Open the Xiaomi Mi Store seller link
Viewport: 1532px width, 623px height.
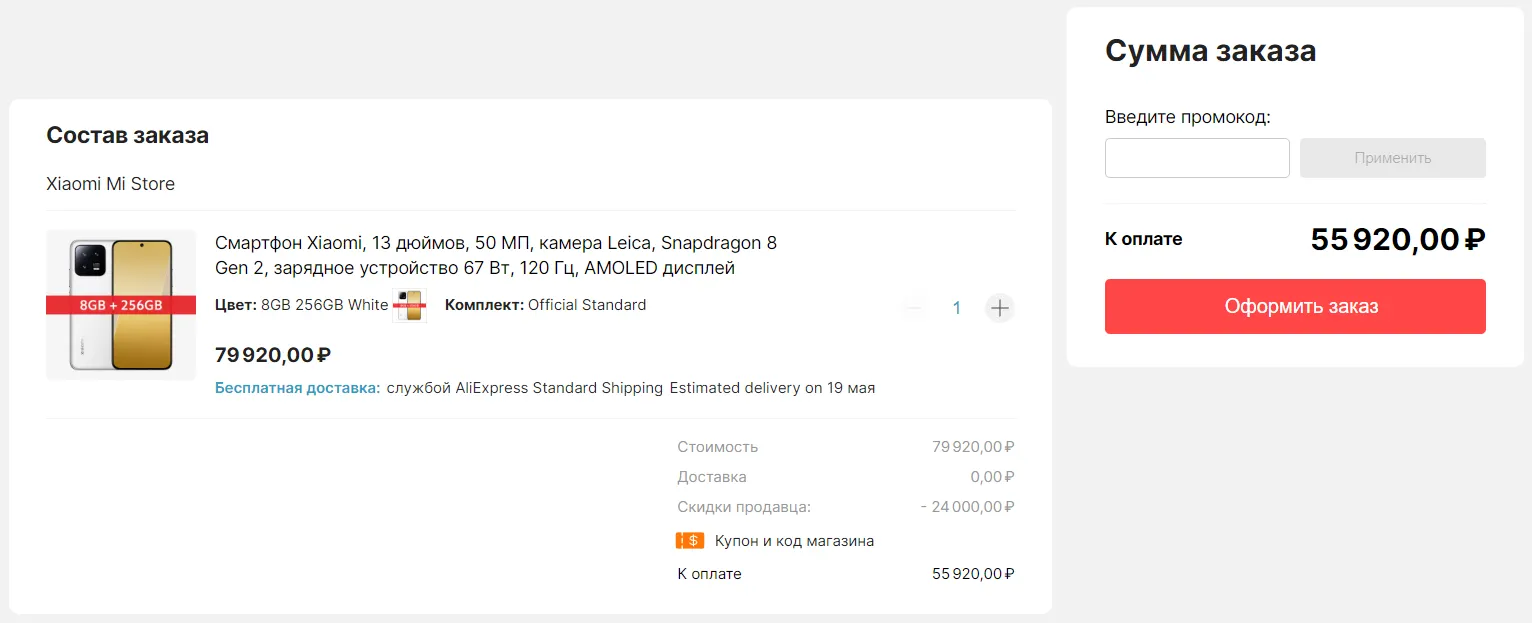[x=111, y=184]
